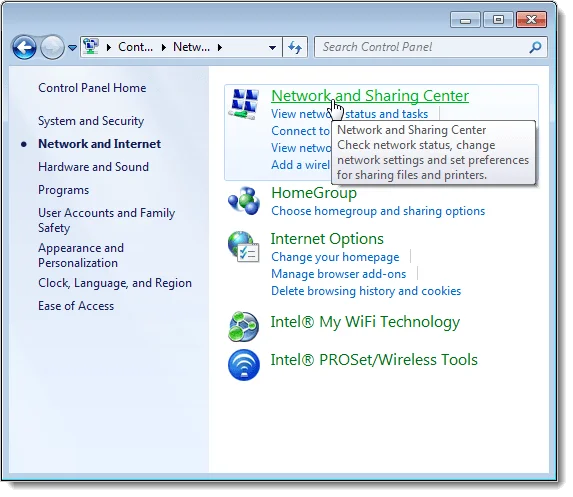
Task: Refresh the Control Panel view
Action: pyautogui.click(x=295, y=47)
